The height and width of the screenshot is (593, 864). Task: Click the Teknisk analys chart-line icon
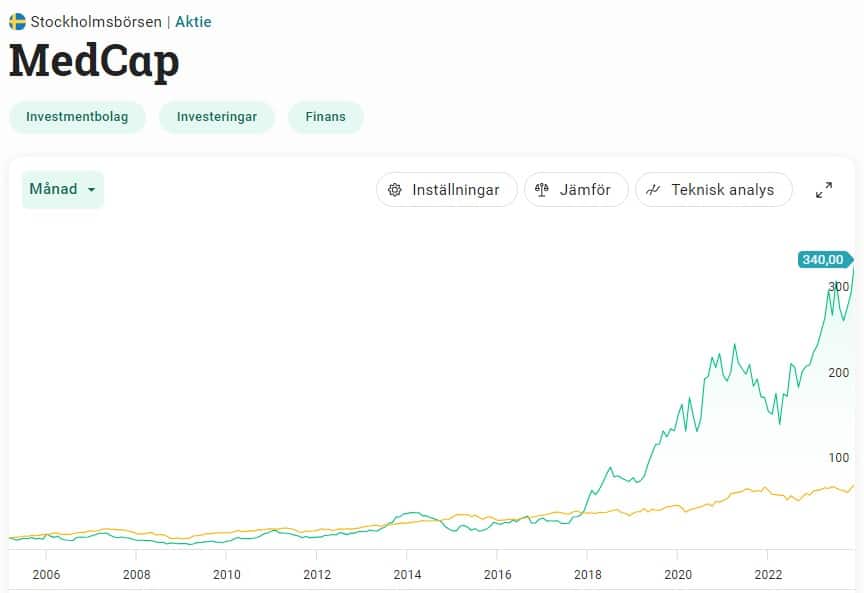tap(654, 190)
